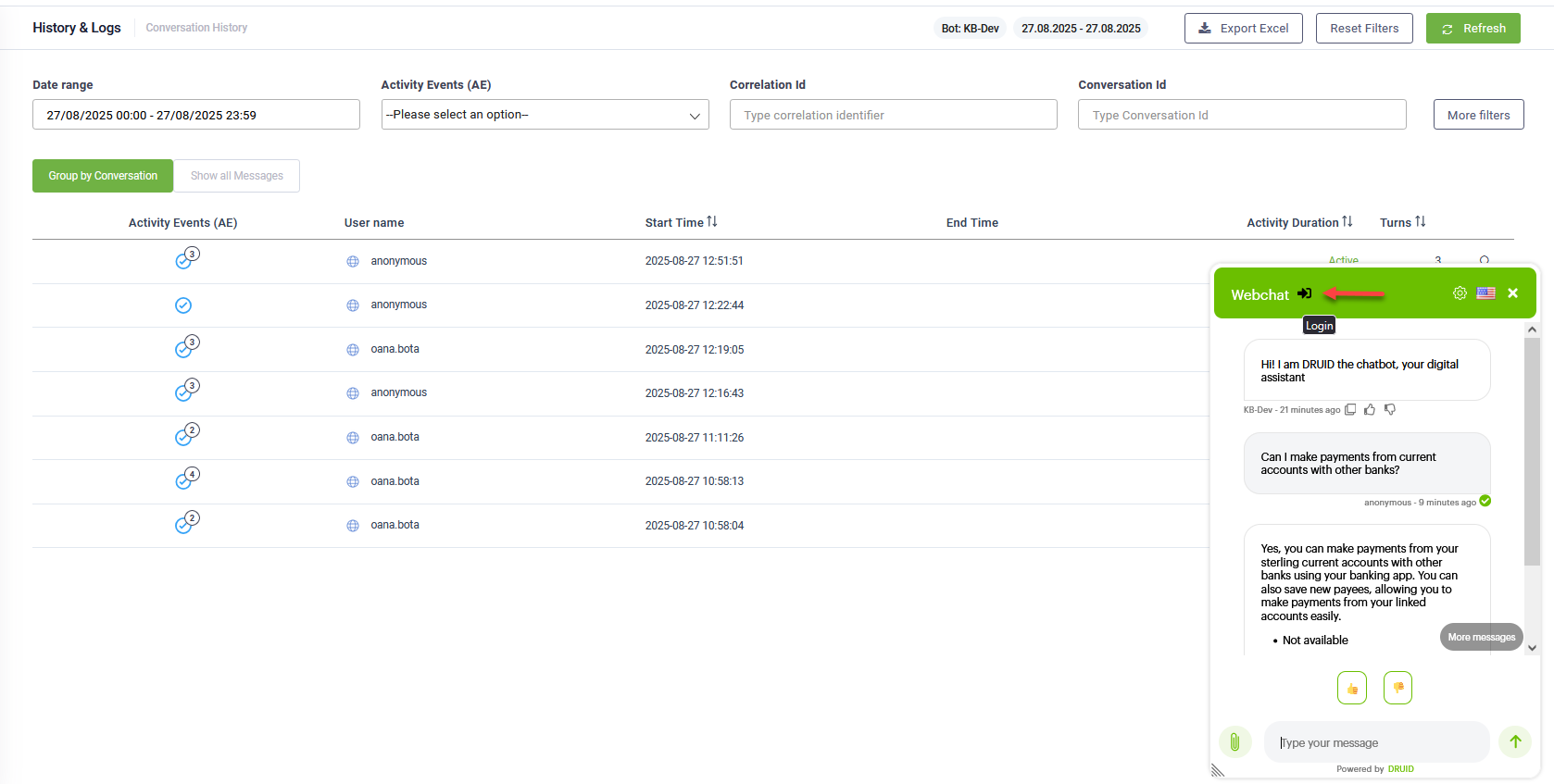
Task: Click the US flag language icon
Action: pyautogui.click(x=1485, y=293)
